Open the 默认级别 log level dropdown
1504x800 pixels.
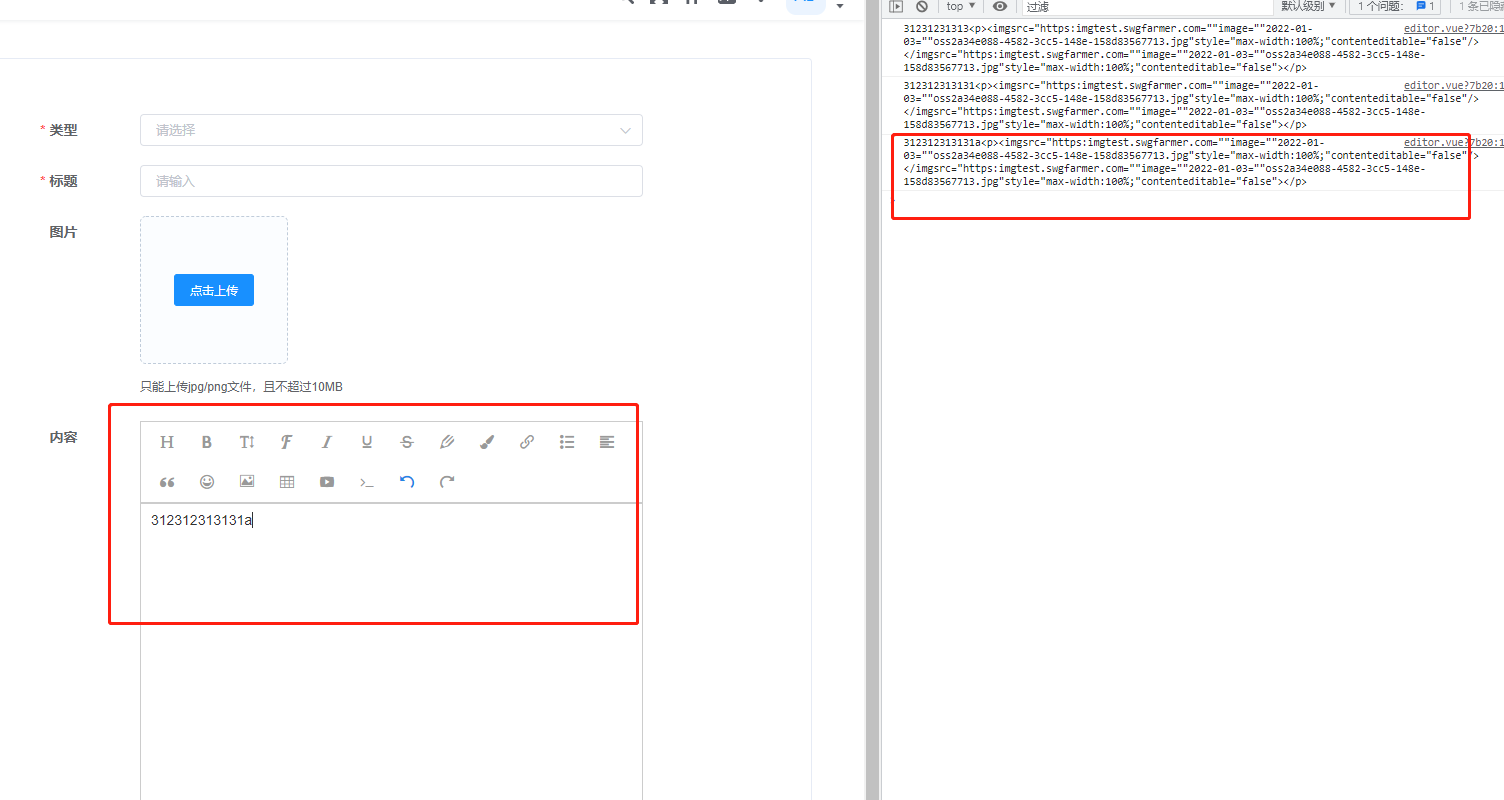pos(1308,6)
